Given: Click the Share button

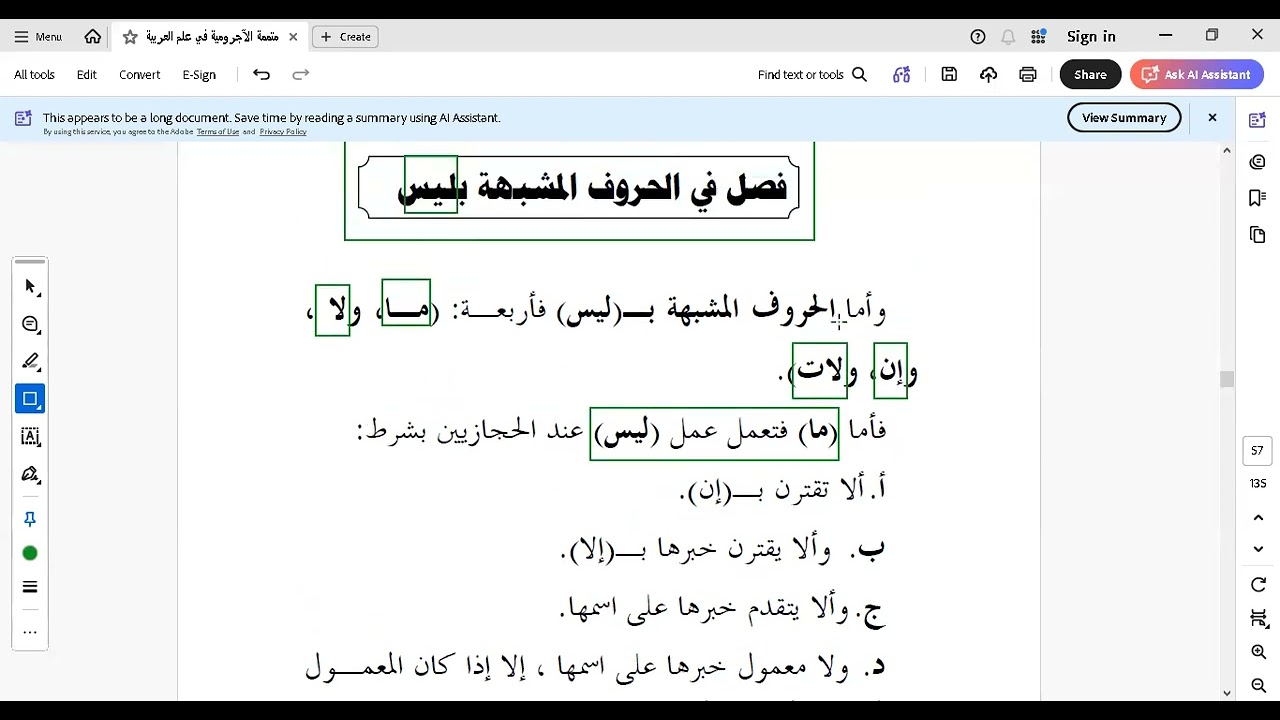Looking at the screenshot, I should click(x=1090, y=74).
